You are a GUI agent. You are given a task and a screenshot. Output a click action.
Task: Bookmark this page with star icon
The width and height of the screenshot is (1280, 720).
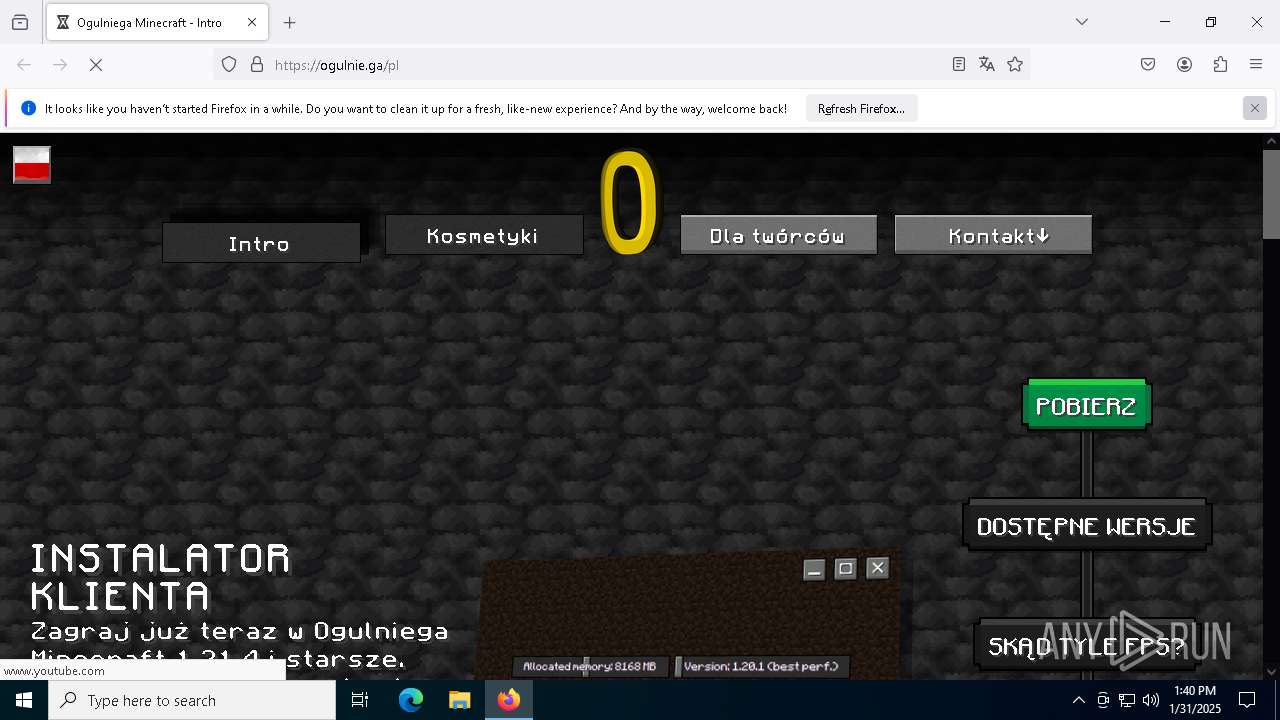pos(1015,65)
